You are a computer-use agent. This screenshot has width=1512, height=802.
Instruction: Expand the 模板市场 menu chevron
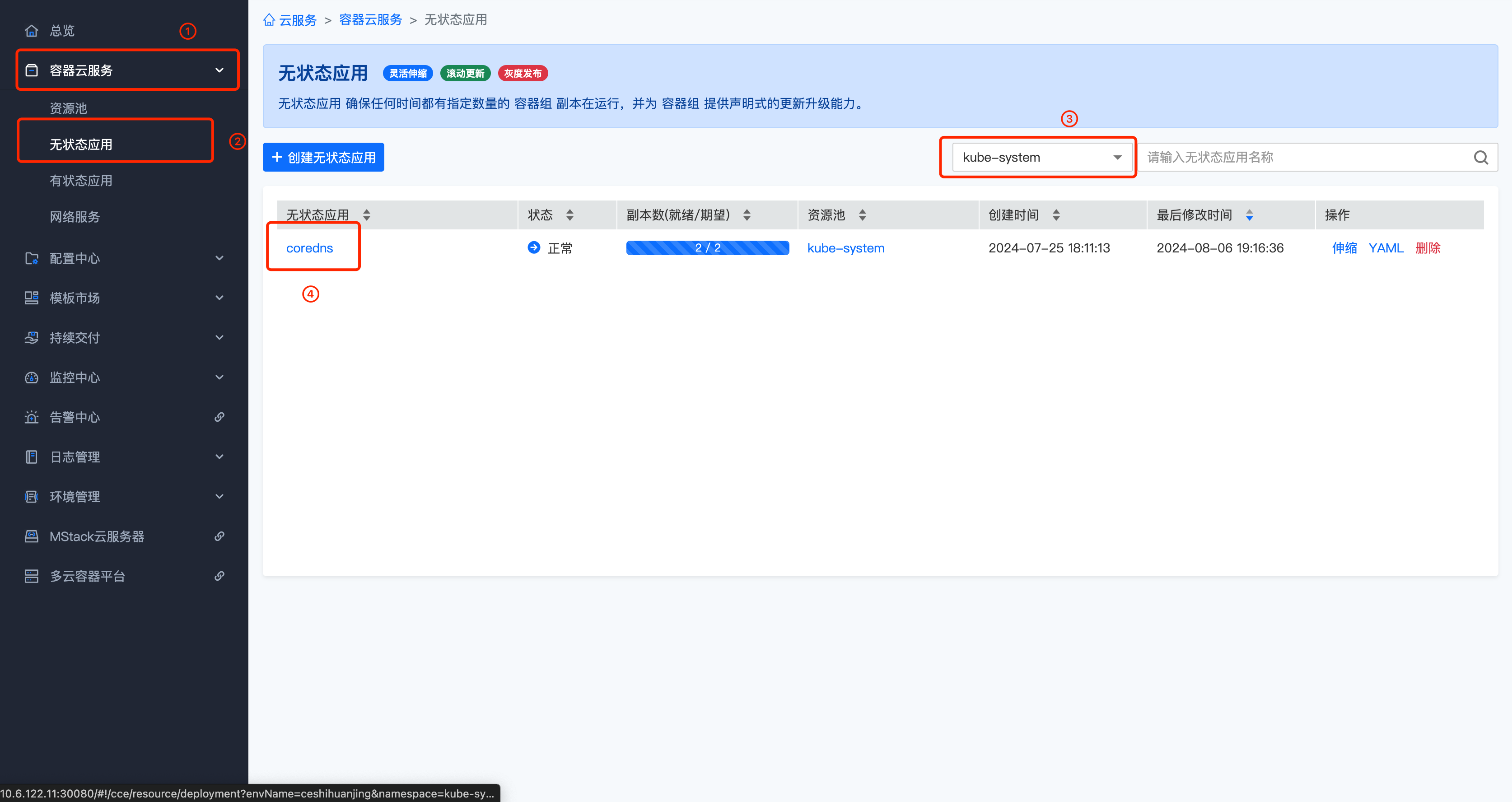point(219,298)
